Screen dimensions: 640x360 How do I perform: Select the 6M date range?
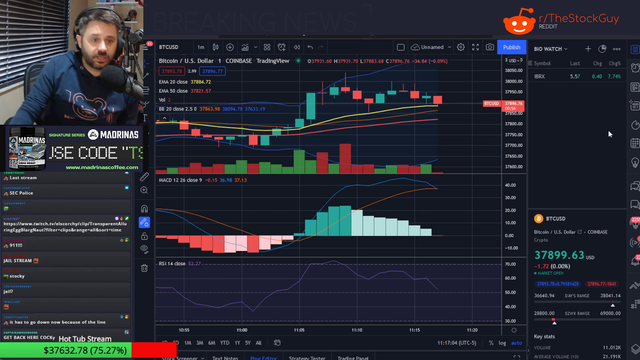211,343
